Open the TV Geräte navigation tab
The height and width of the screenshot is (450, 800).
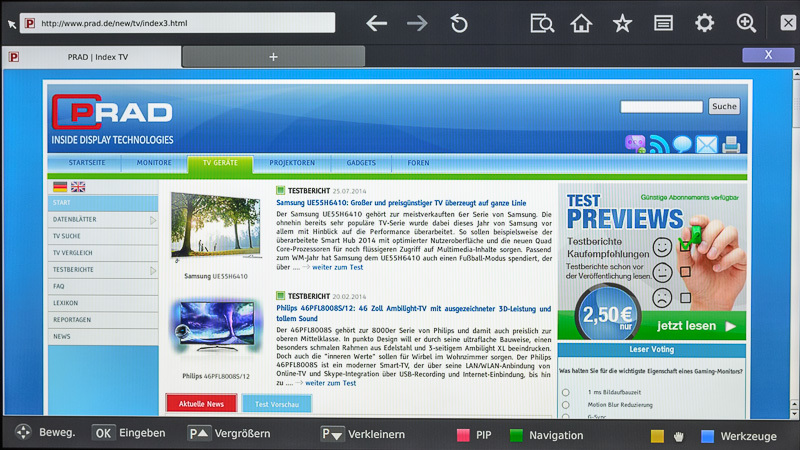pyautogui.click(x=220, y=163)
